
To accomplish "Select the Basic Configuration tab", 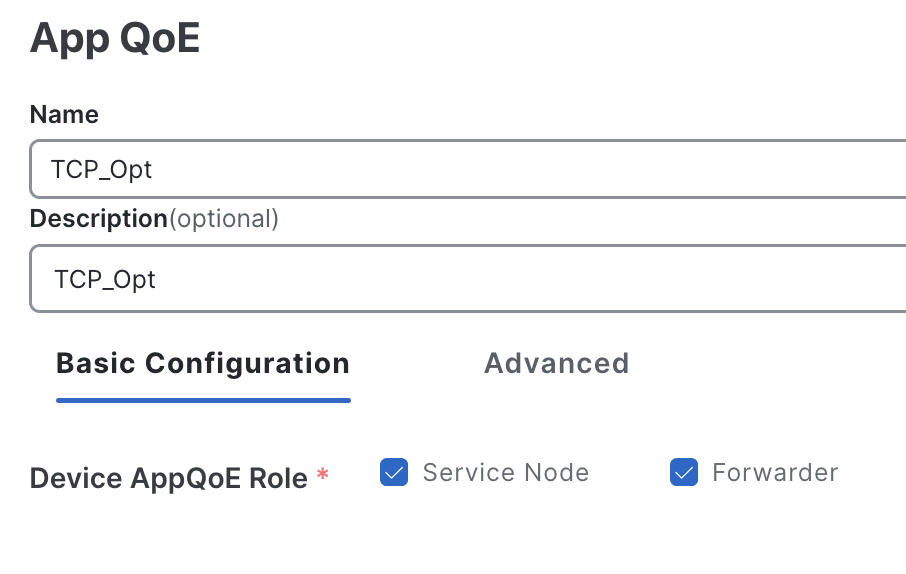I will point(203,363).
